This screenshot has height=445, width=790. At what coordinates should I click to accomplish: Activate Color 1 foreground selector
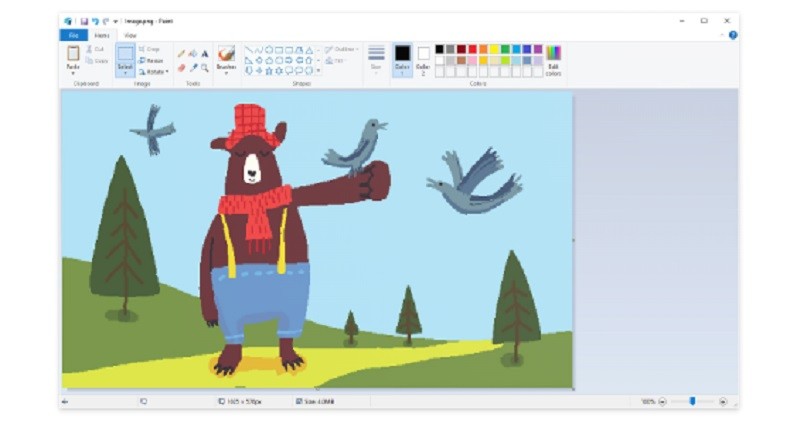click(x=402, y=58)
